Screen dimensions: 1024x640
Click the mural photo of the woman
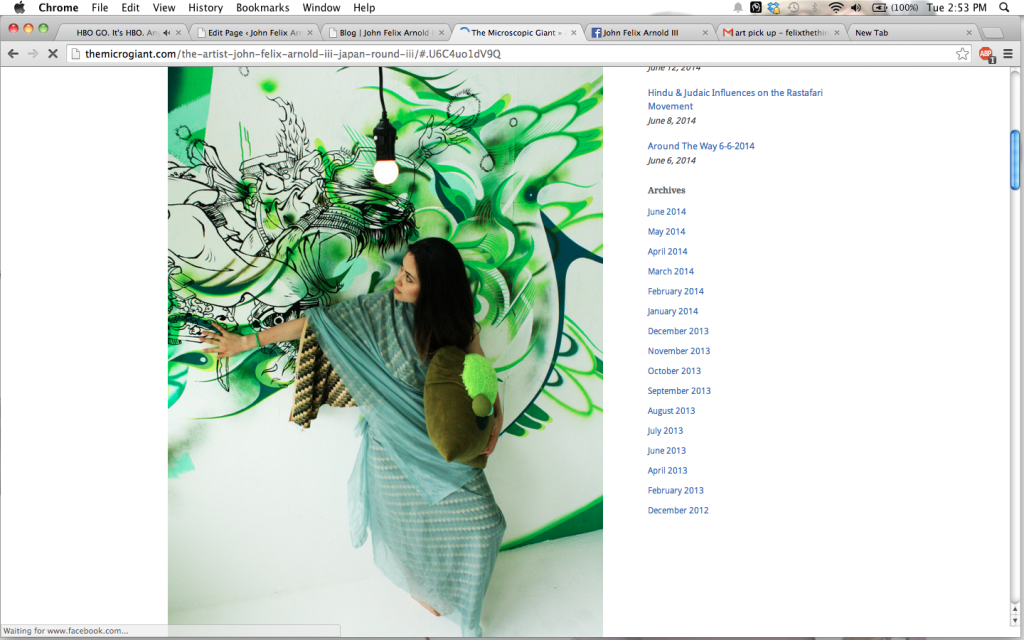[x=385, y=351]
